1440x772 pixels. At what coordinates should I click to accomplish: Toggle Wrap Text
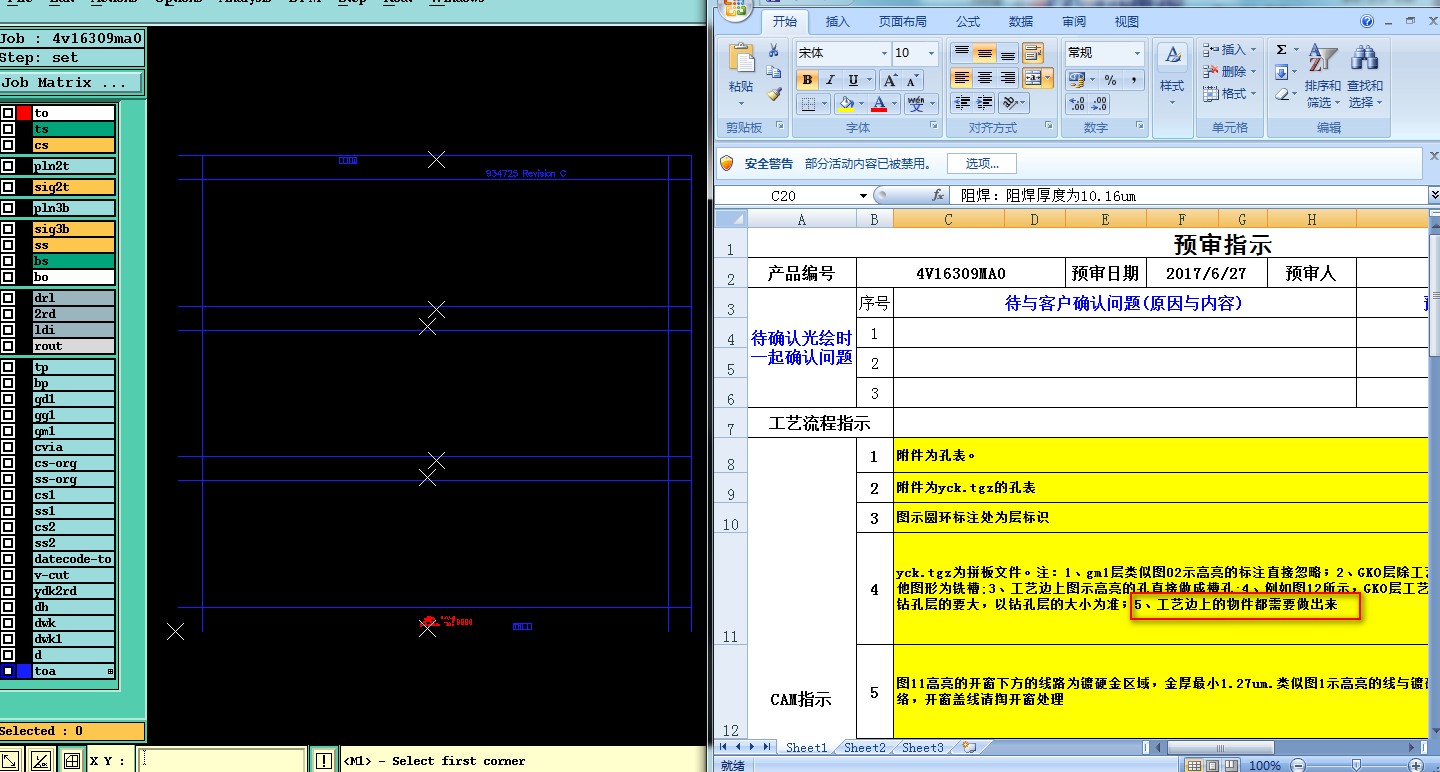(x=1034, y=53)
